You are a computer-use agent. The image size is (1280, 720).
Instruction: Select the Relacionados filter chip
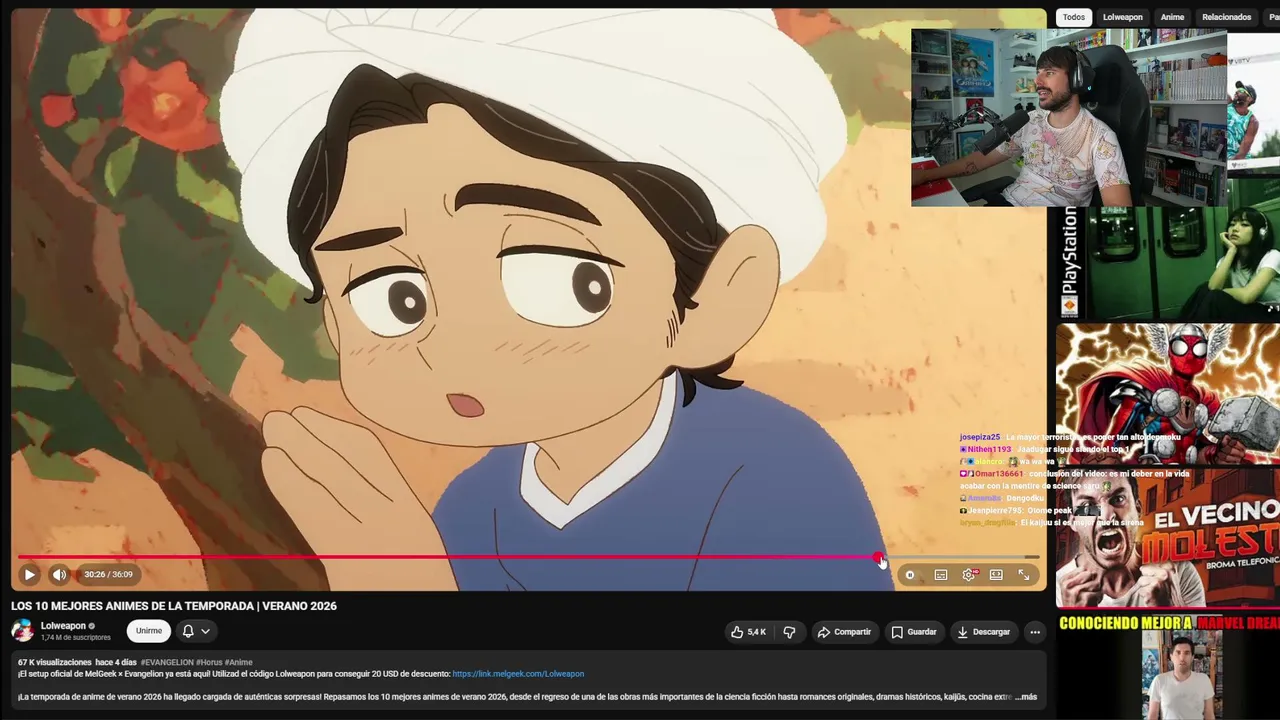point(1227,17)
